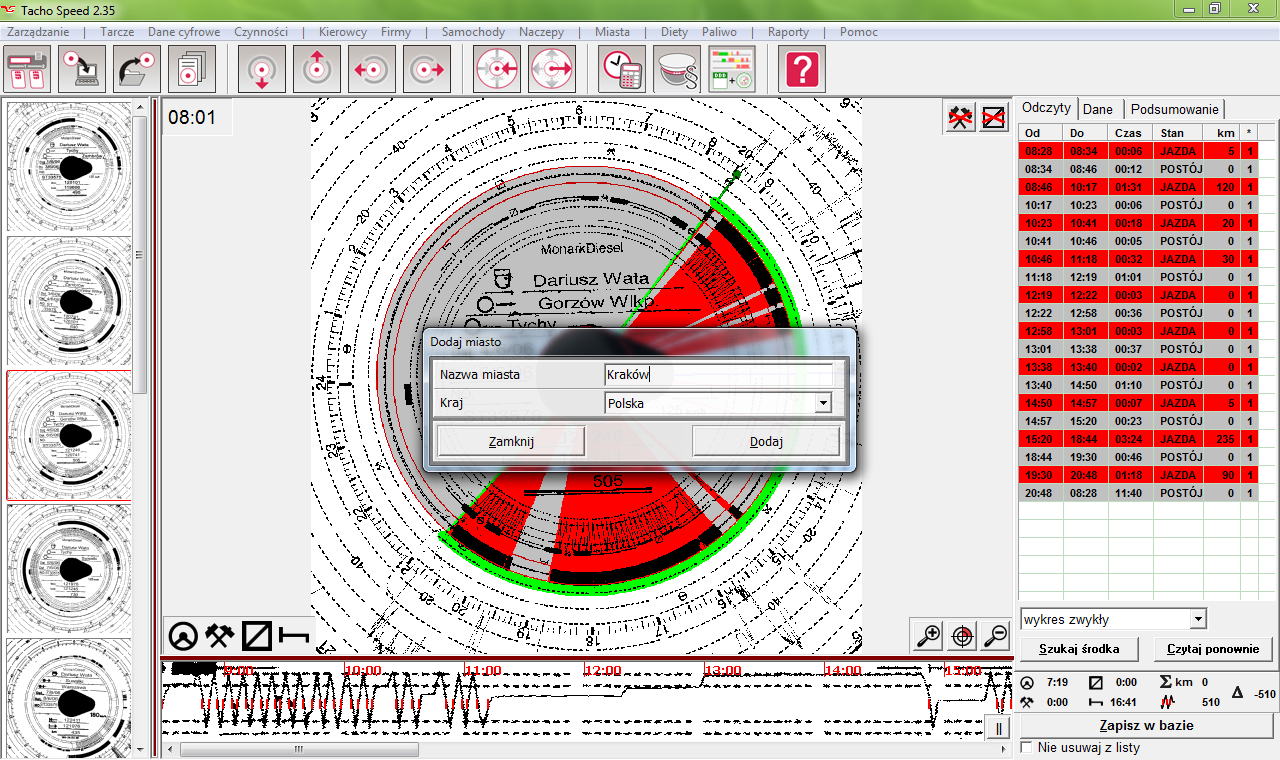Expand the 'wykres zwykły' chart type dropdown
Image resolution: width=1280 pixels, height=760 pixels.
1198,619
